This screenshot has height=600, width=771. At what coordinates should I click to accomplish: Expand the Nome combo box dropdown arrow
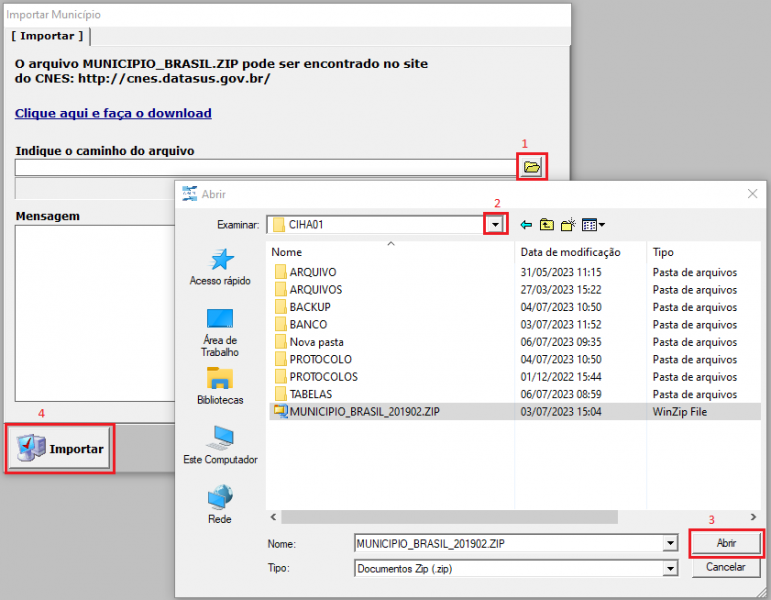tap(670, 544)
